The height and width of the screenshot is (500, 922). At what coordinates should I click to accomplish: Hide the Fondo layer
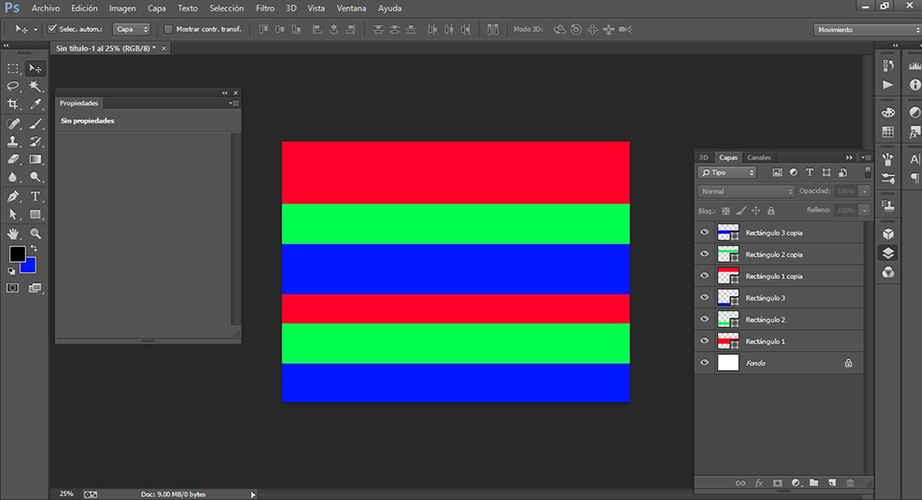[704, 363]
